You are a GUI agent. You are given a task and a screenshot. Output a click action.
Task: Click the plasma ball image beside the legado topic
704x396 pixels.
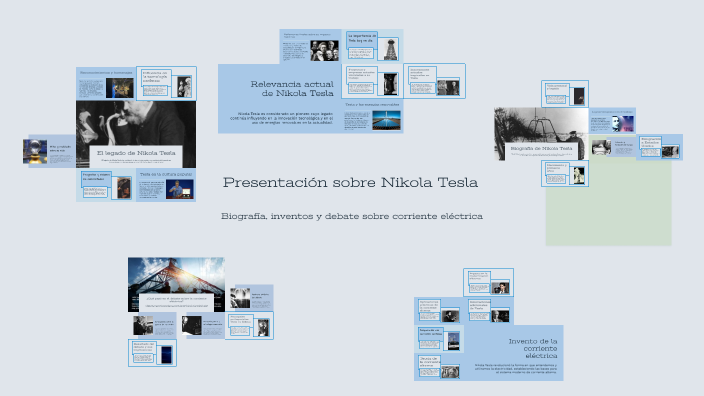point(35,151)
